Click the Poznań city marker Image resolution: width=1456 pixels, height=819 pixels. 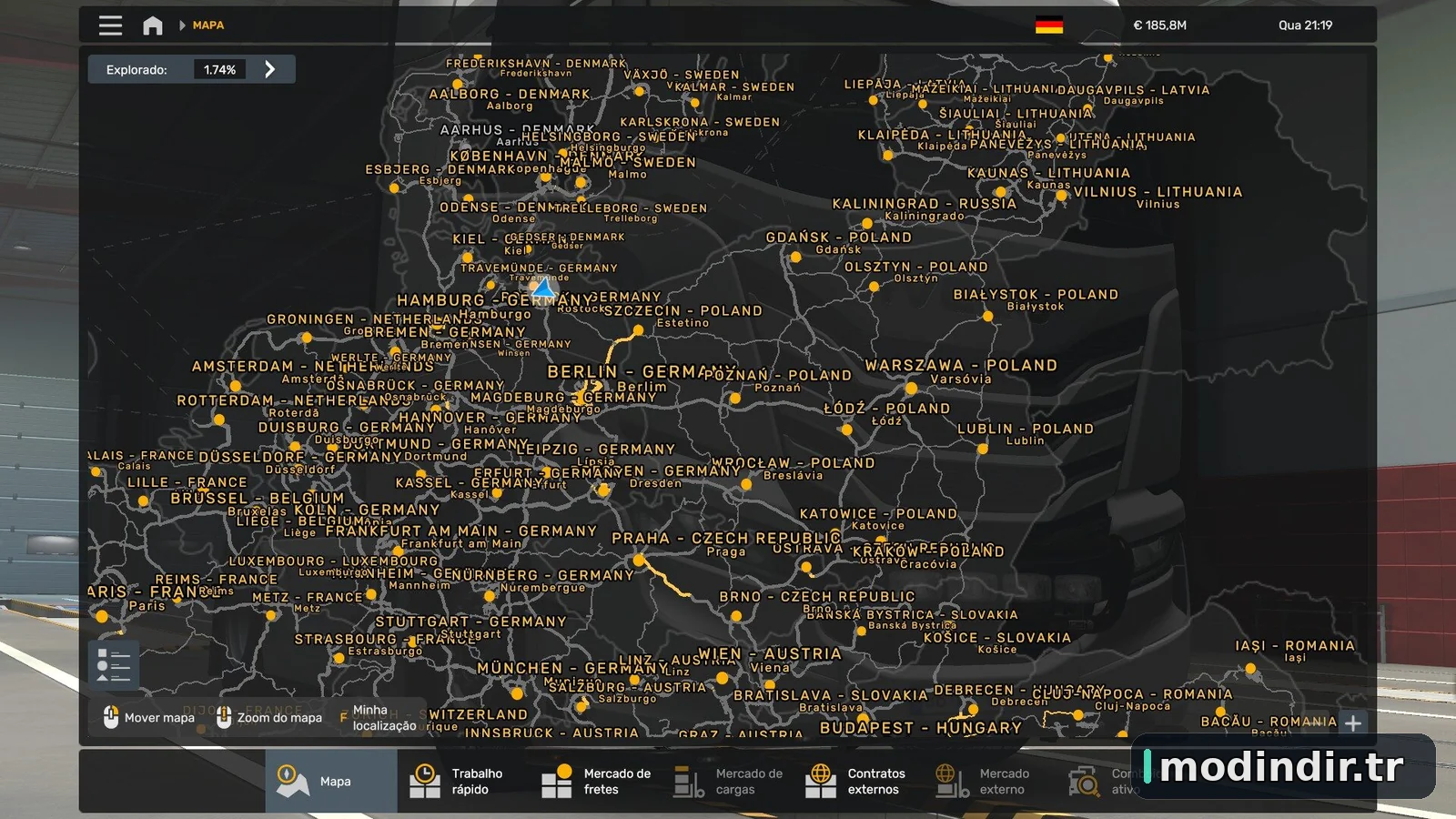click(735, 398)
